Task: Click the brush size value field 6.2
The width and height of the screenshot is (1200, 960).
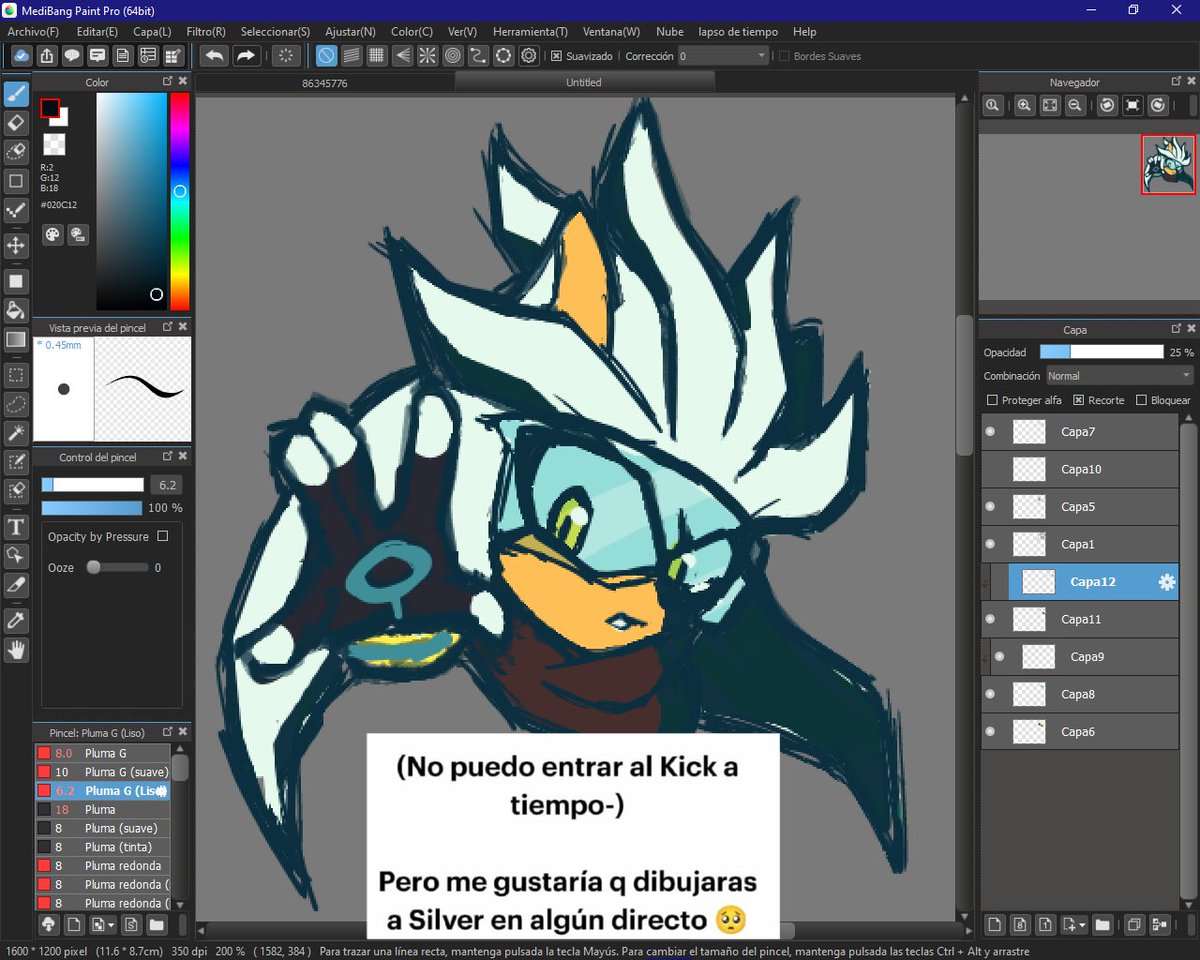Action: tap(166, 485)
